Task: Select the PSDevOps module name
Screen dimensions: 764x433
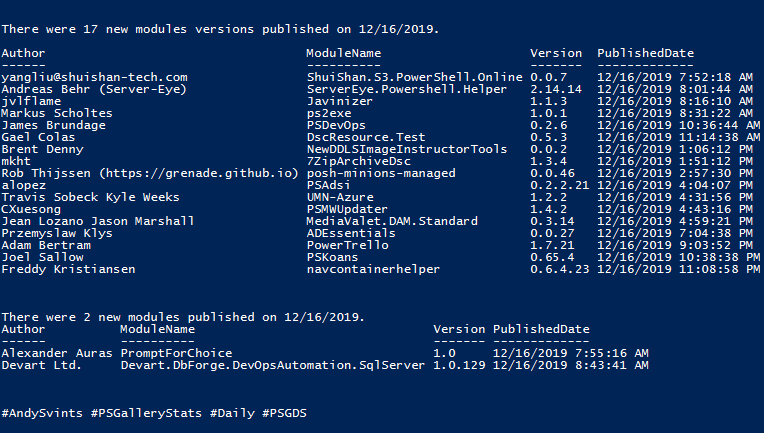Action: pos(336,125)
